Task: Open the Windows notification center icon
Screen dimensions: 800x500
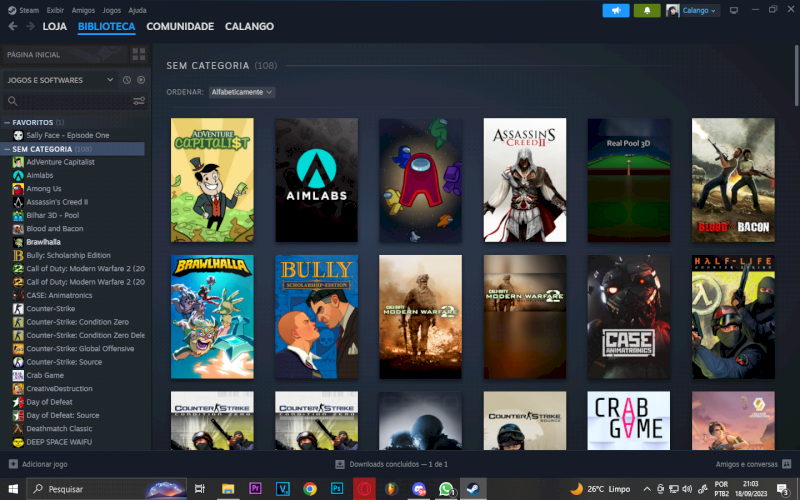Action: pyautogui.click(x=784, y=489)
